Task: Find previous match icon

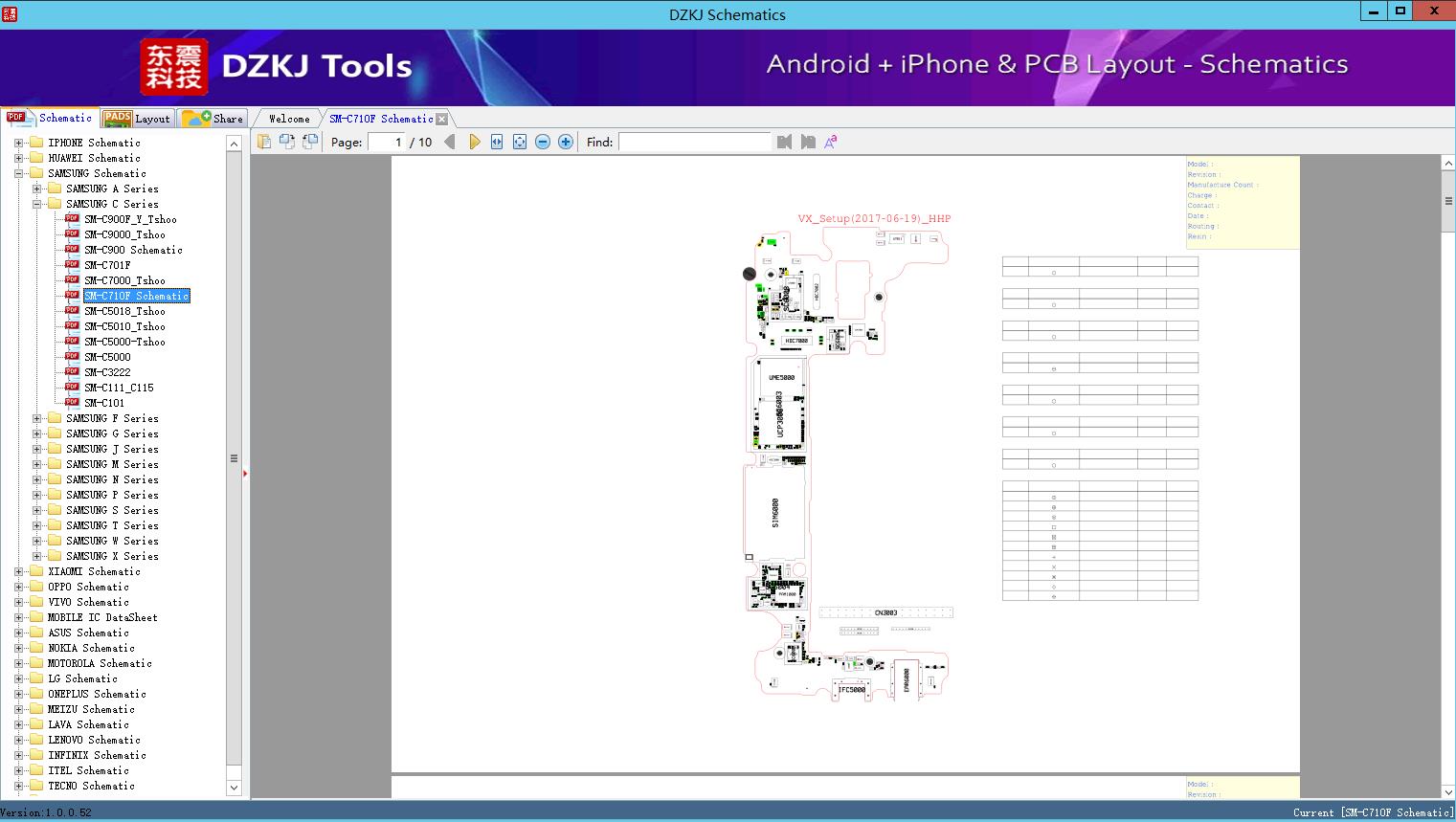Action: coord(785,142)
